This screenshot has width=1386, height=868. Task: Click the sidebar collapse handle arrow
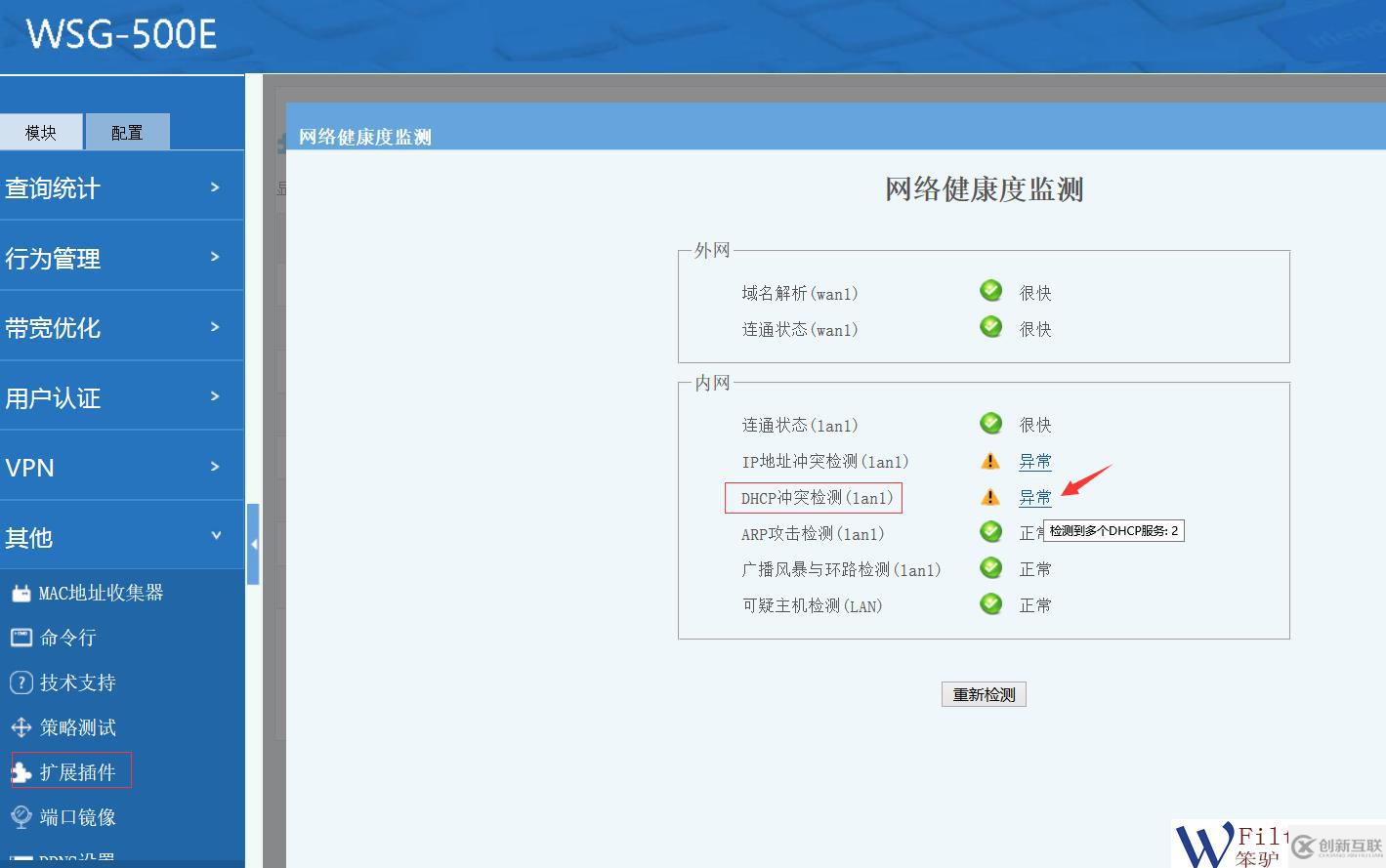(x=255, y=544)
